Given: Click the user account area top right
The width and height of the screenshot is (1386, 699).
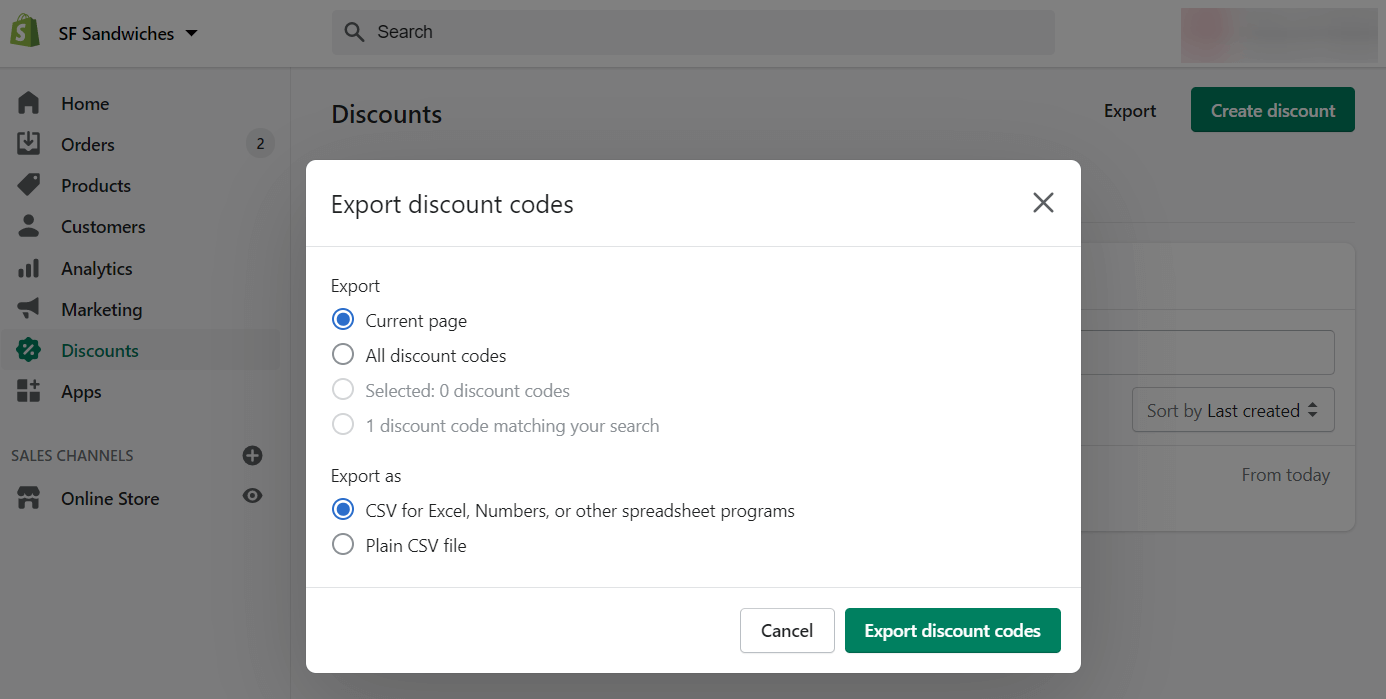Looking at the screenshot, I should (1279, 34).
